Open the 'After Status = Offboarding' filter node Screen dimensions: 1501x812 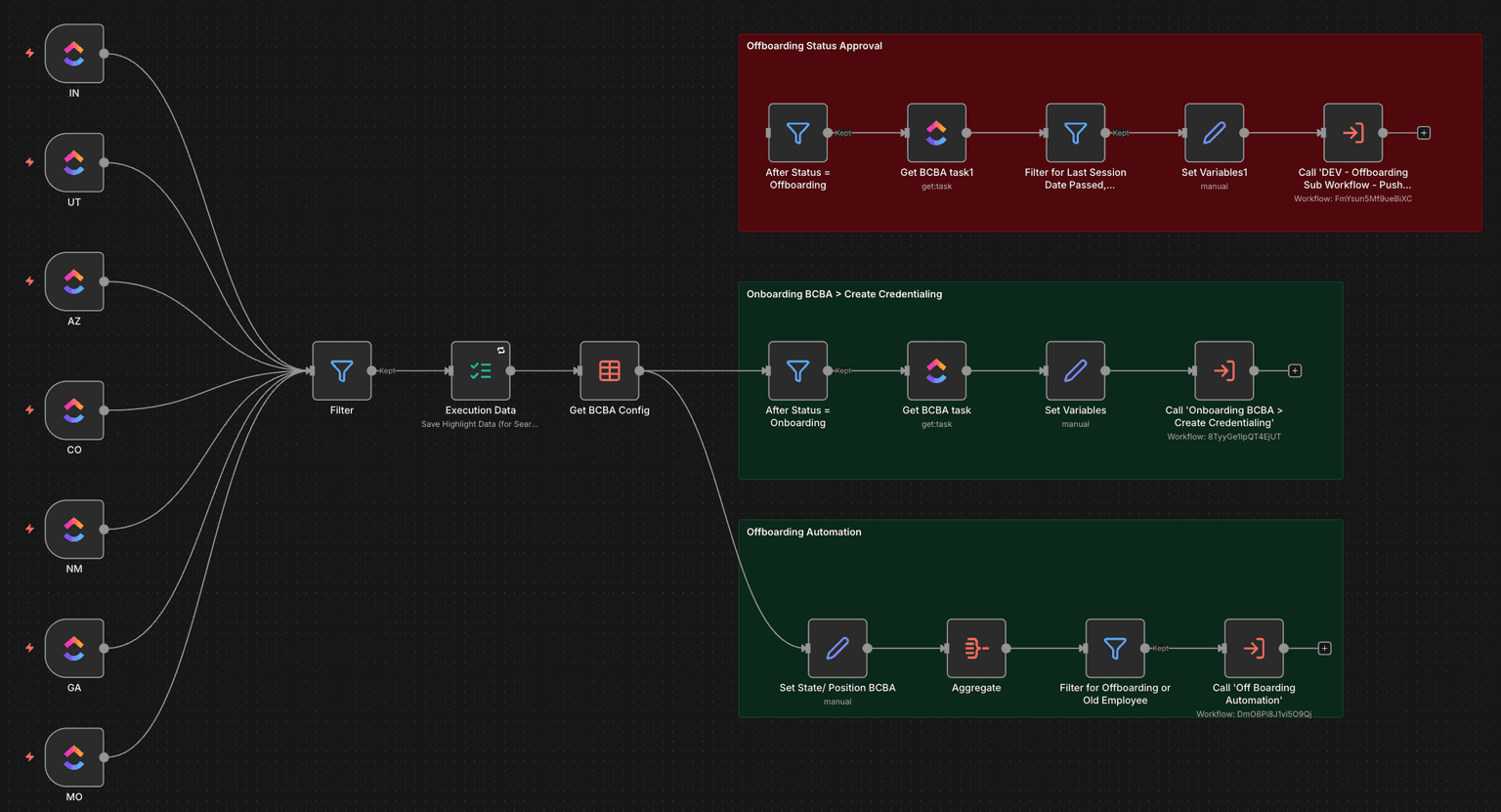tap(797, 133)
